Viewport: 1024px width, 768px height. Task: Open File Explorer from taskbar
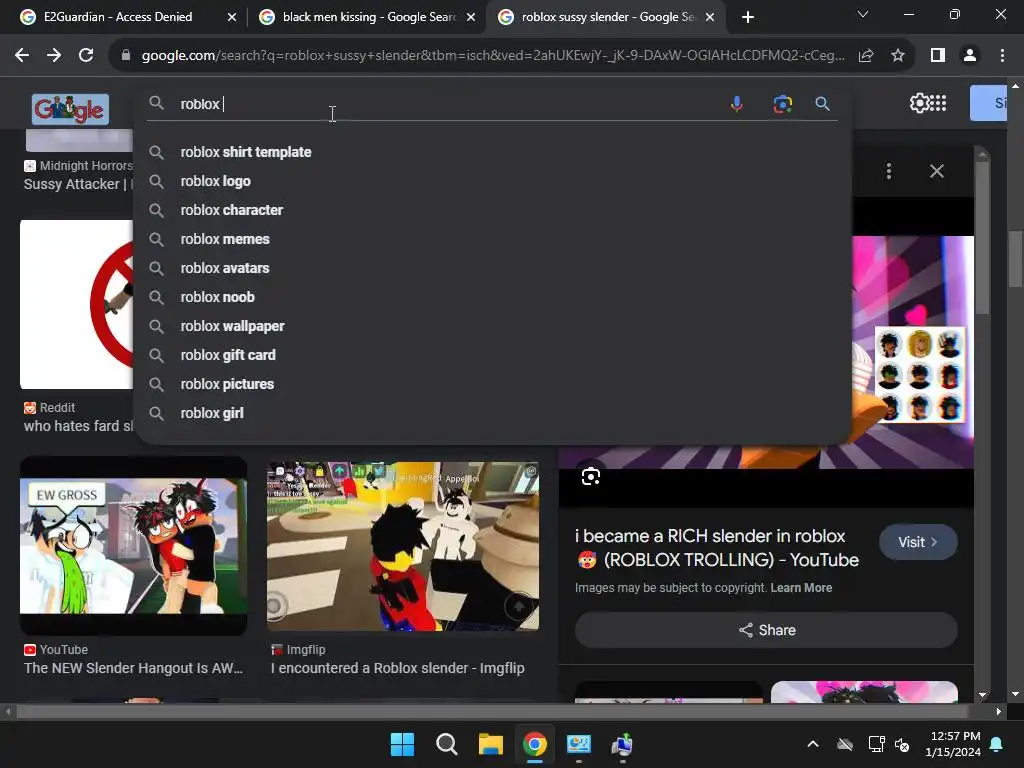(490, 744)
